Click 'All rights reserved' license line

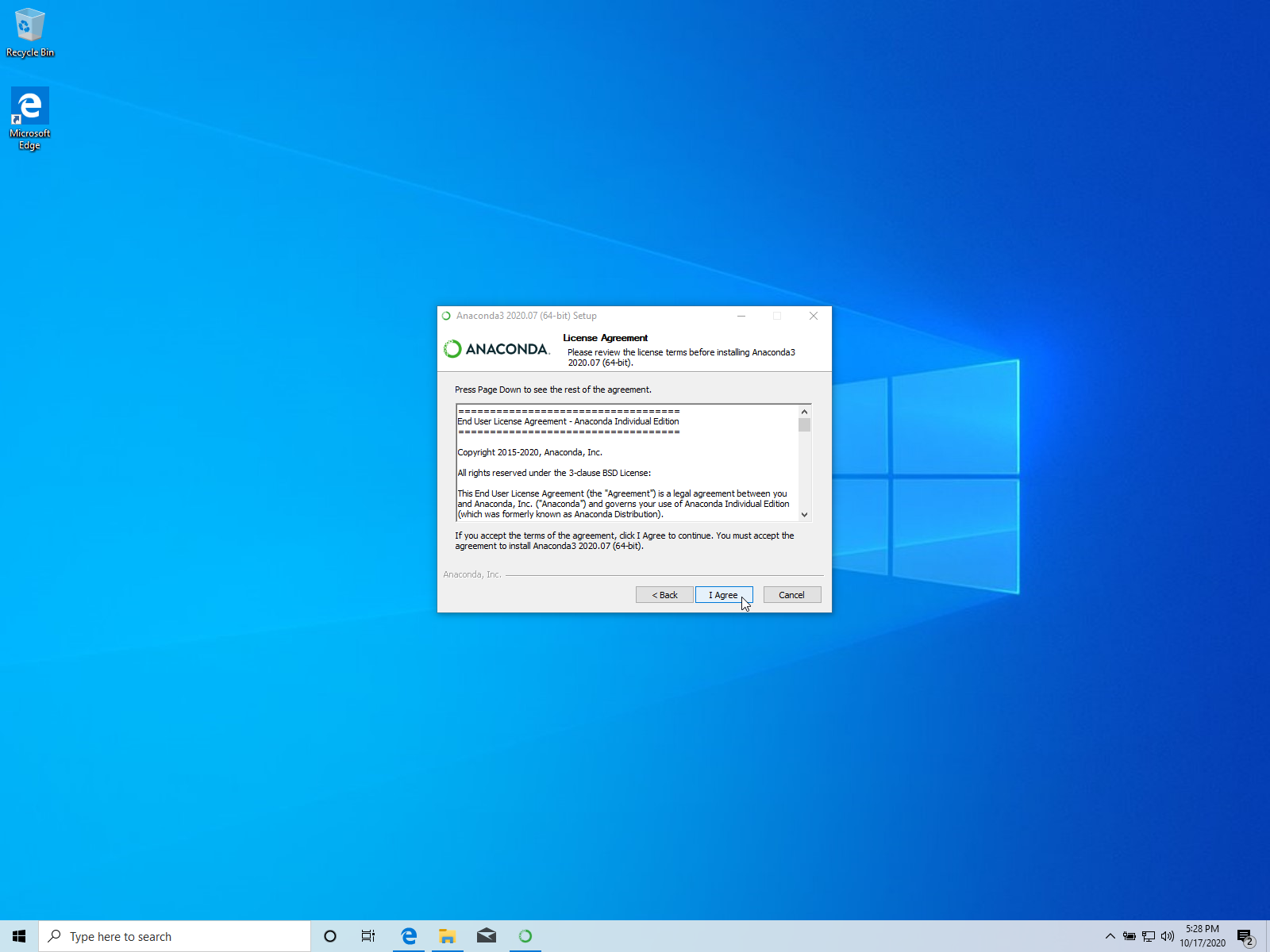click(x=554, y=473)
